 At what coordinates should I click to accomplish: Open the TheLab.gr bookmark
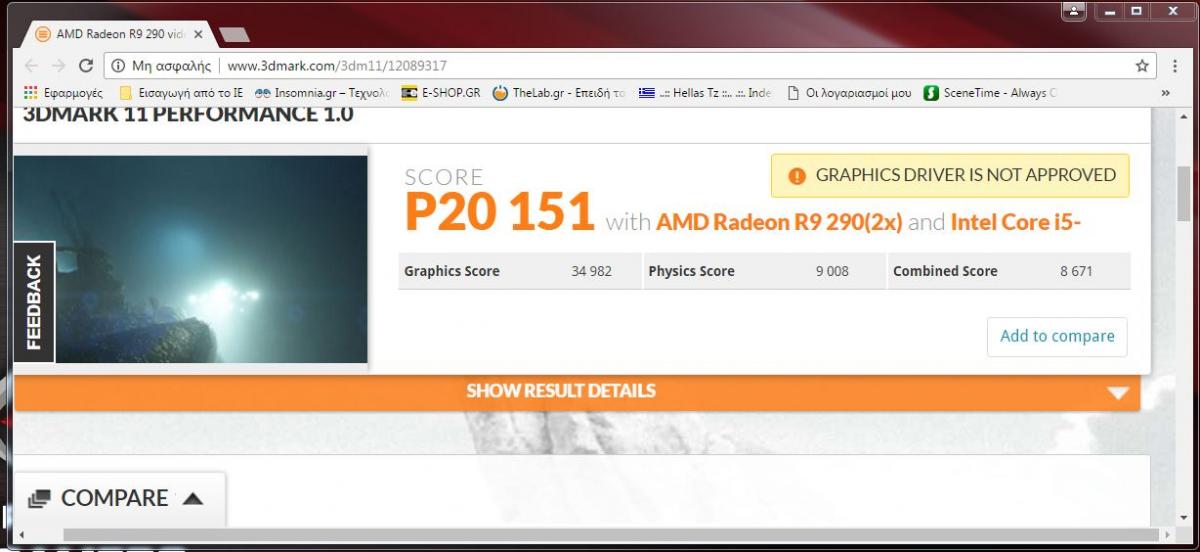559,93
